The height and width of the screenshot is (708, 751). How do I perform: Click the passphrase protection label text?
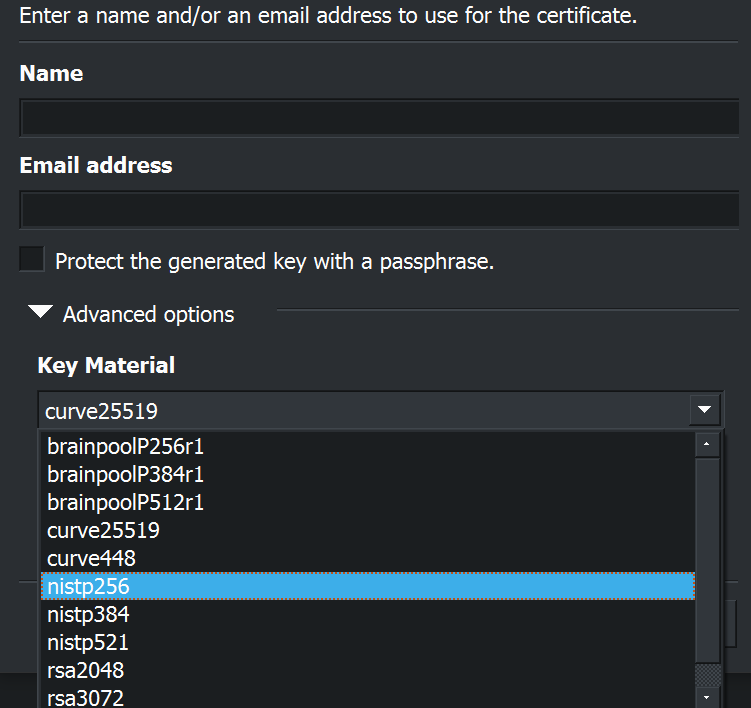pyautogui.click(x=274, y=262)
